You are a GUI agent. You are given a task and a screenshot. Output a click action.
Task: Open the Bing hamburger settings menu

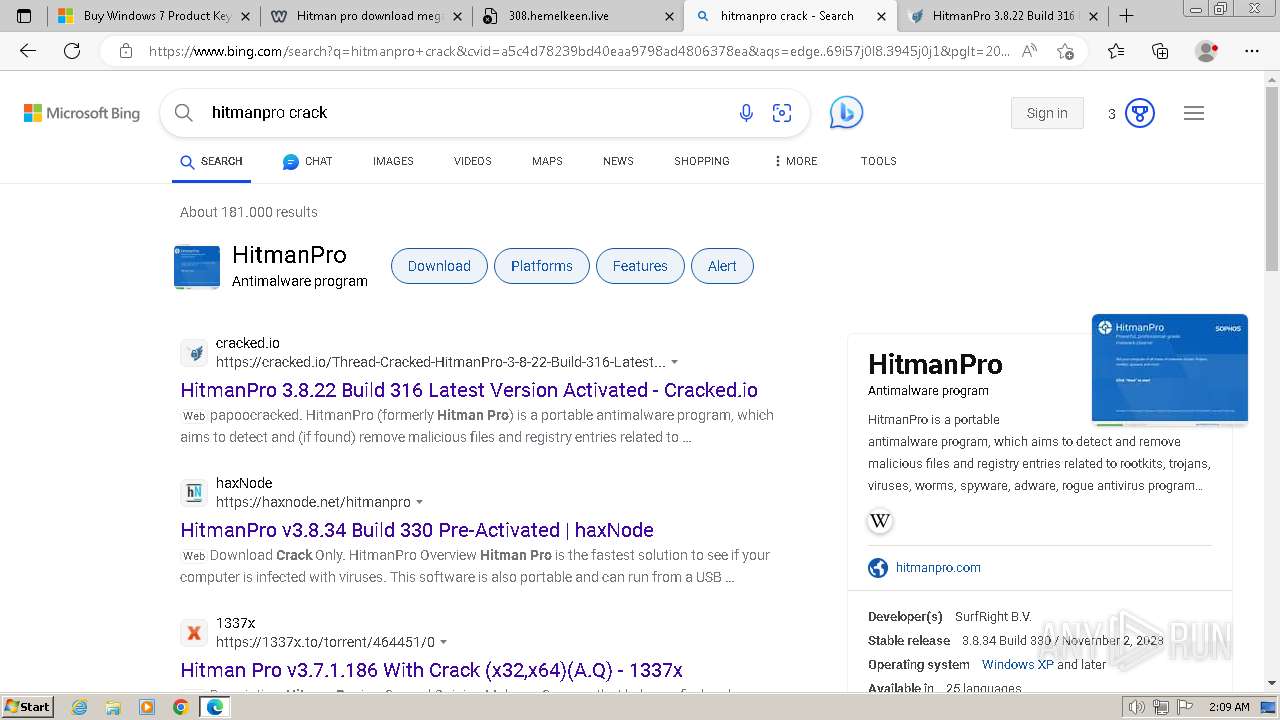click(1194, 113)
